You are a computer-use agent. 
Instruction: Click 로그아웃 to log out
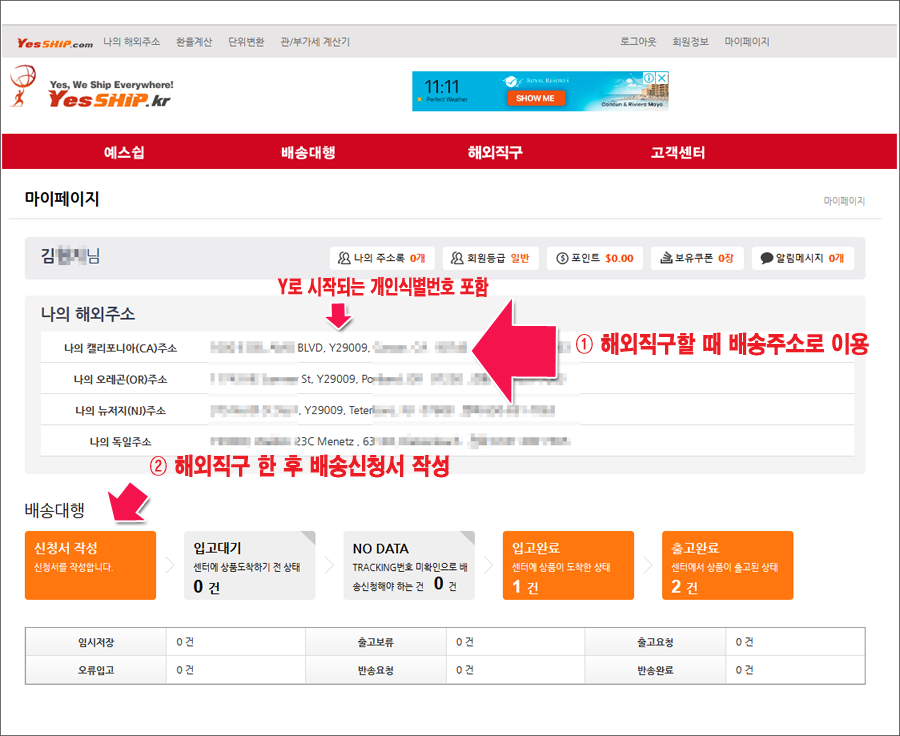tap(638, 42)
